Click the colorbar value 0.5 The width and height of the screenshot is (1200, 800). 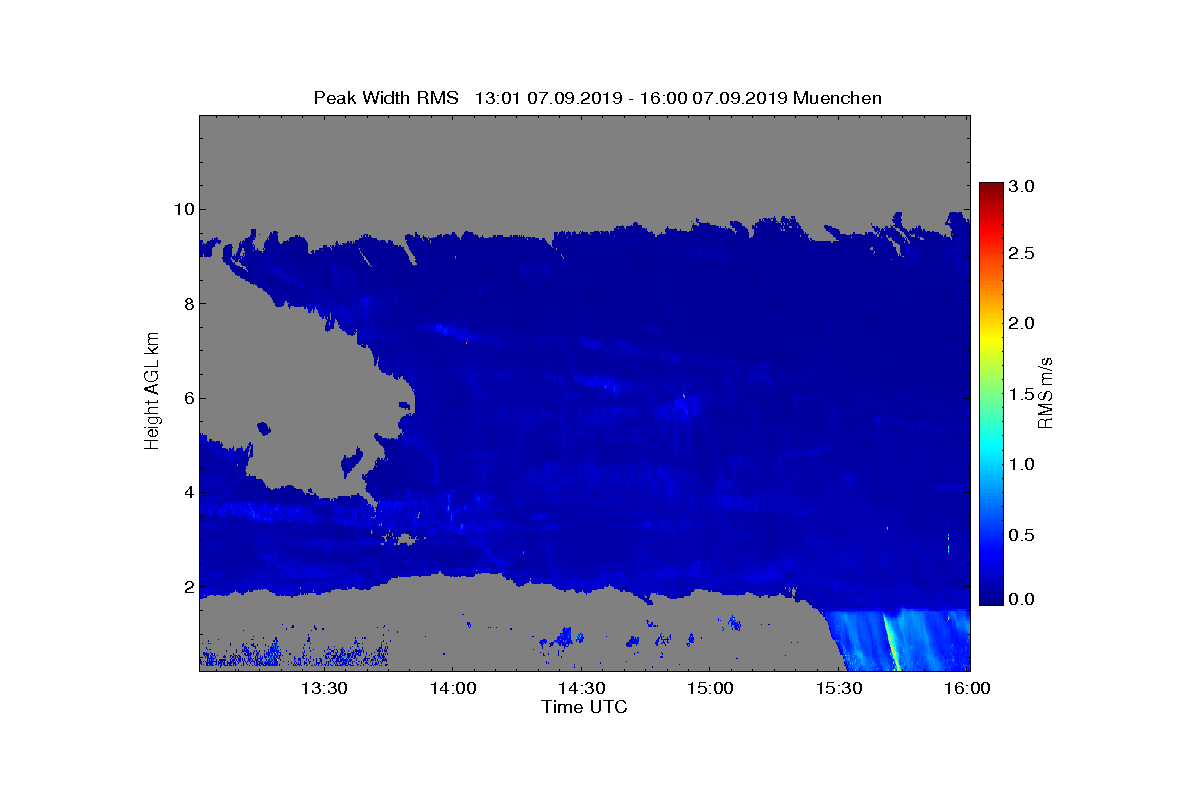click(1021, 535)
